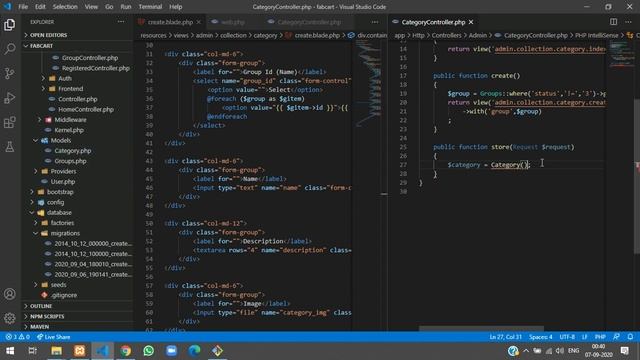Open Groups.php model file

[x=70, y=161]
